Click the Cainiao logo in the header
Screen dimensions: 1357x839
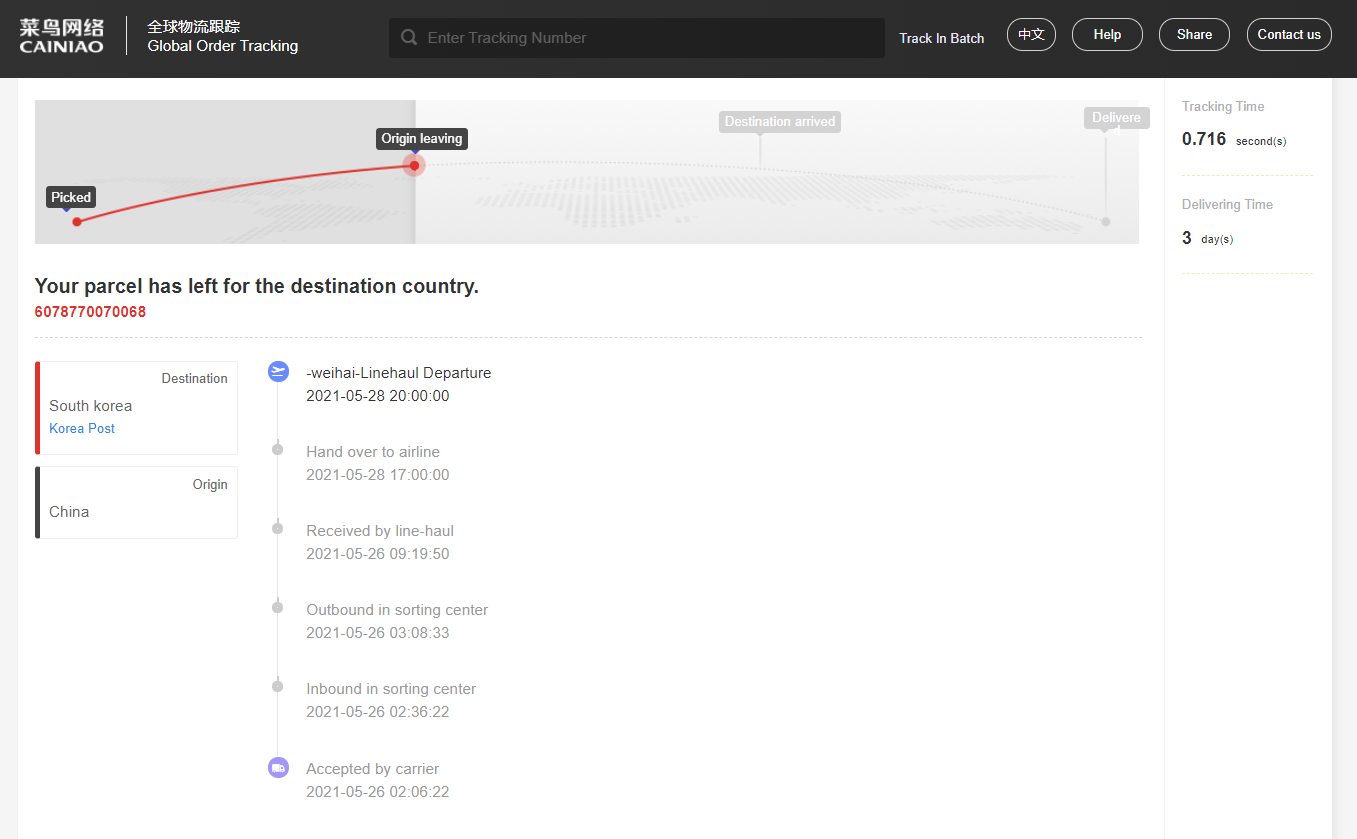coord(61,35)
